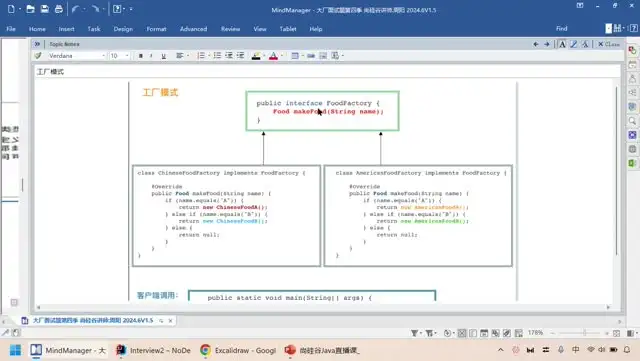Open the Help ribbon tab

[x=316, y=29]
